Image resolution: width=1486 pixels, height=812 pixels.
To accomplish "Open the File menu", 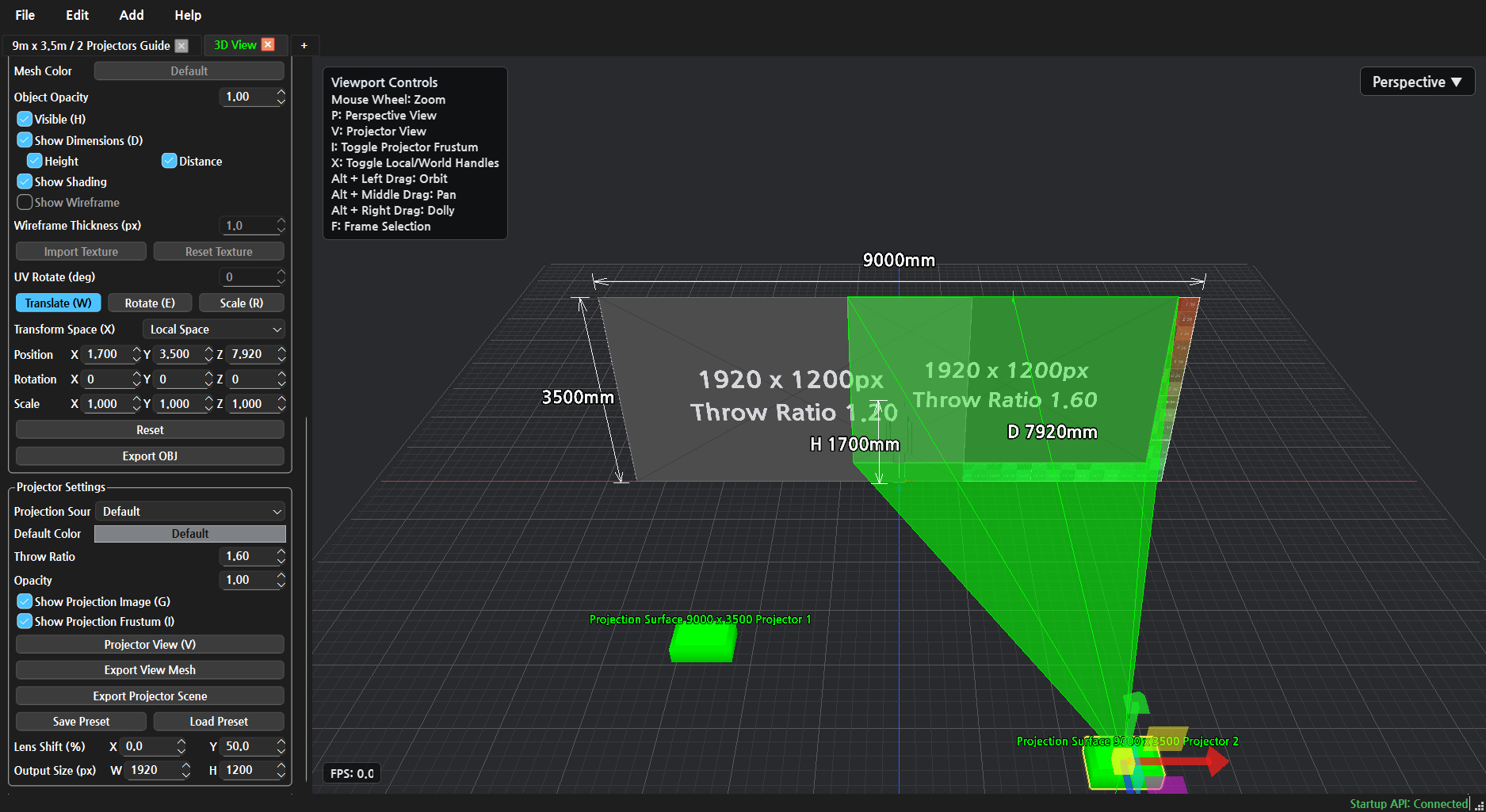I will click(25, 15).
